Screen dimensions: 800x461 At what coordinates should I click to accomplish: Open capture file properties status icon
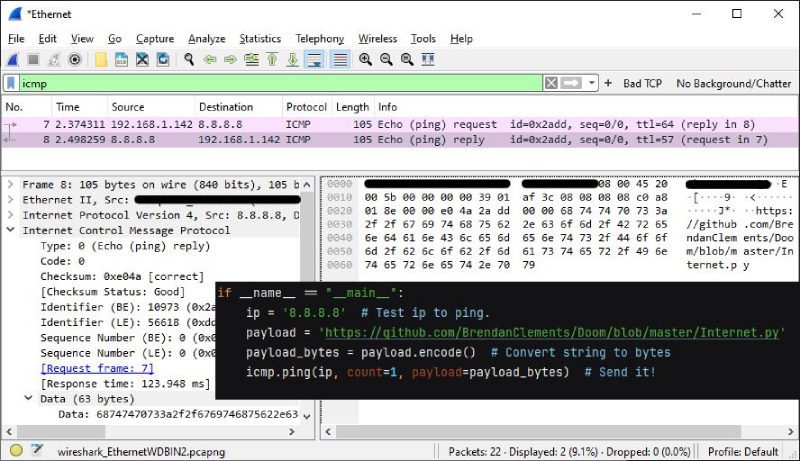37,450
